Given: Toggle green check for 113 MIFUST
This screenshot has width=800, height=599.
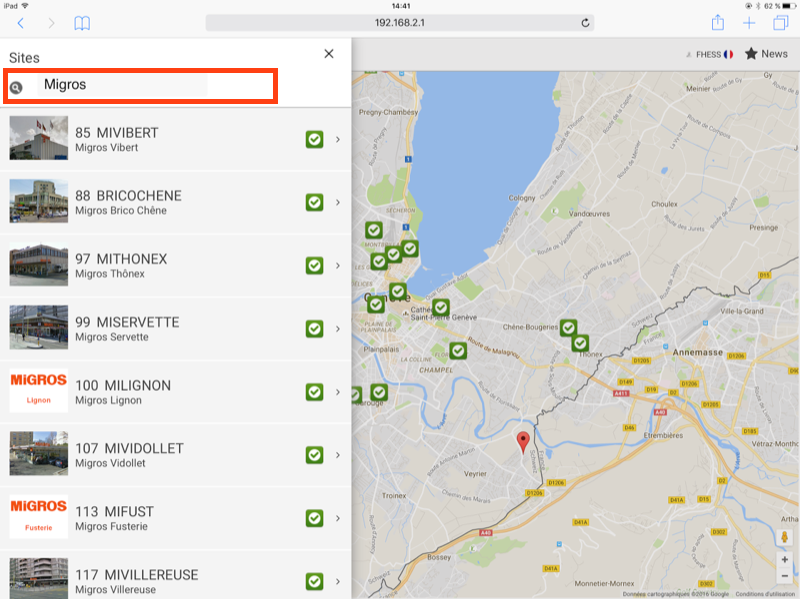Looking at the screenshot, I should click(x=314, y=518).
